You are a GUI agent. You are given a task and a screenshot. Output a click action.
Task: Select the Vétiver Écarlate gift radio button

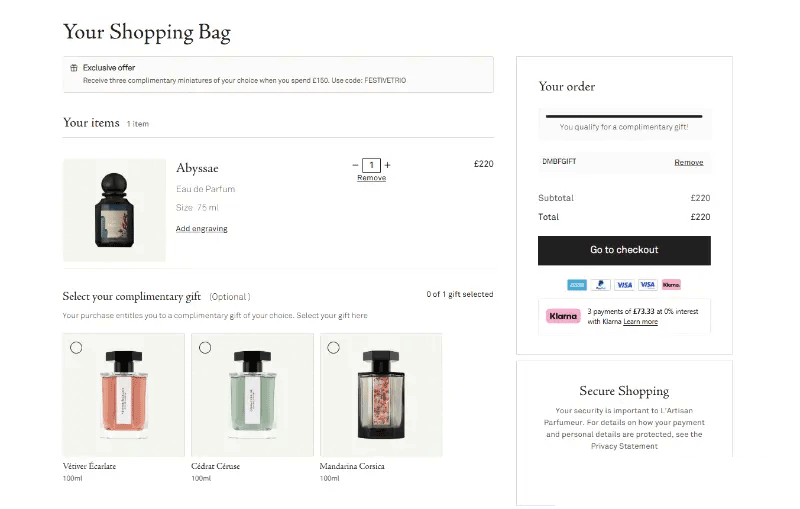[x=77, y=347]
